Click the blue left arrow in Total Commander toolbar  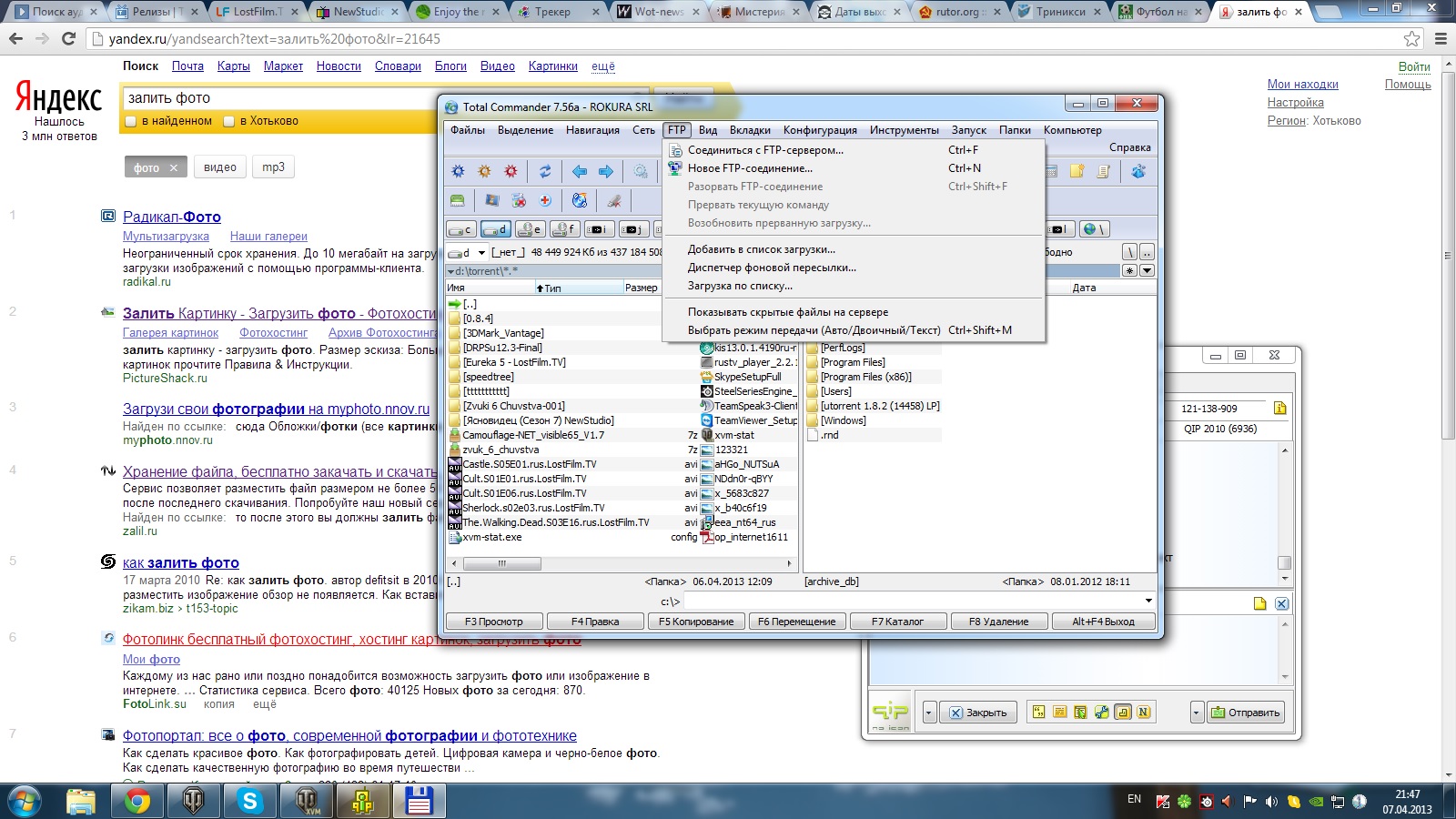pyautogui.click(x=580, y=171)
